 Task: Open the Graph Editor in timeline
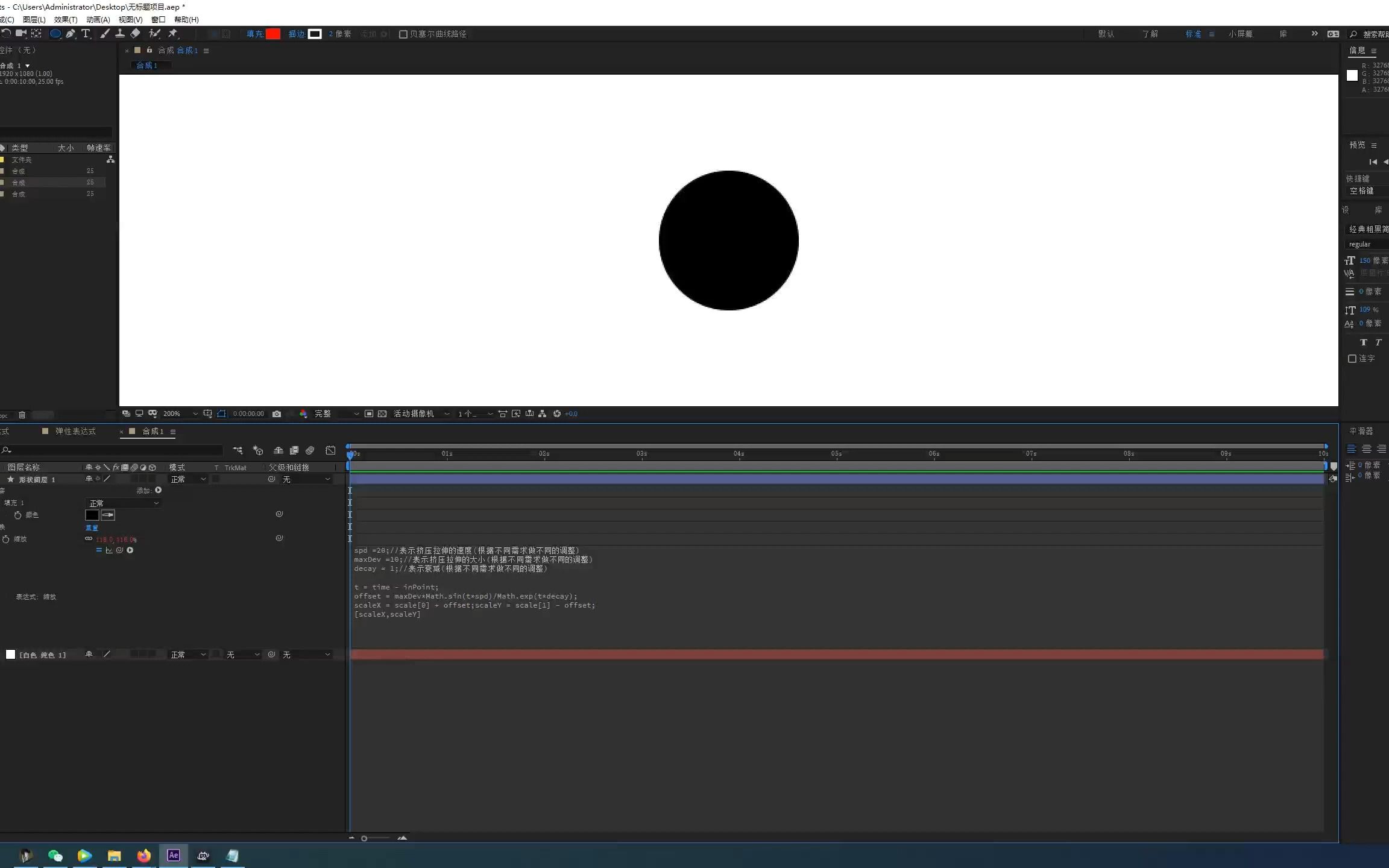pos(330,450)
